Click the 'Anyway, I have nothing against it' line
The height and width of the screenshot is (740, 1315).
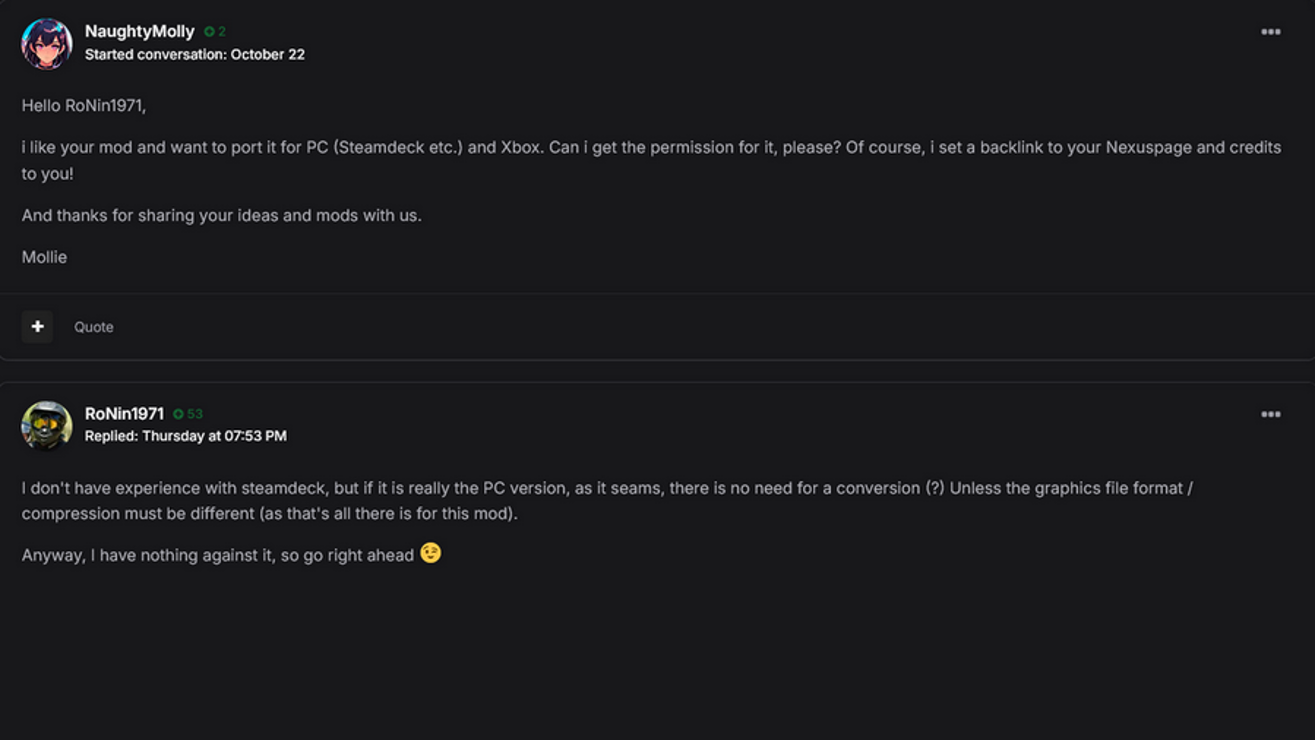click(x=218, y=555)
